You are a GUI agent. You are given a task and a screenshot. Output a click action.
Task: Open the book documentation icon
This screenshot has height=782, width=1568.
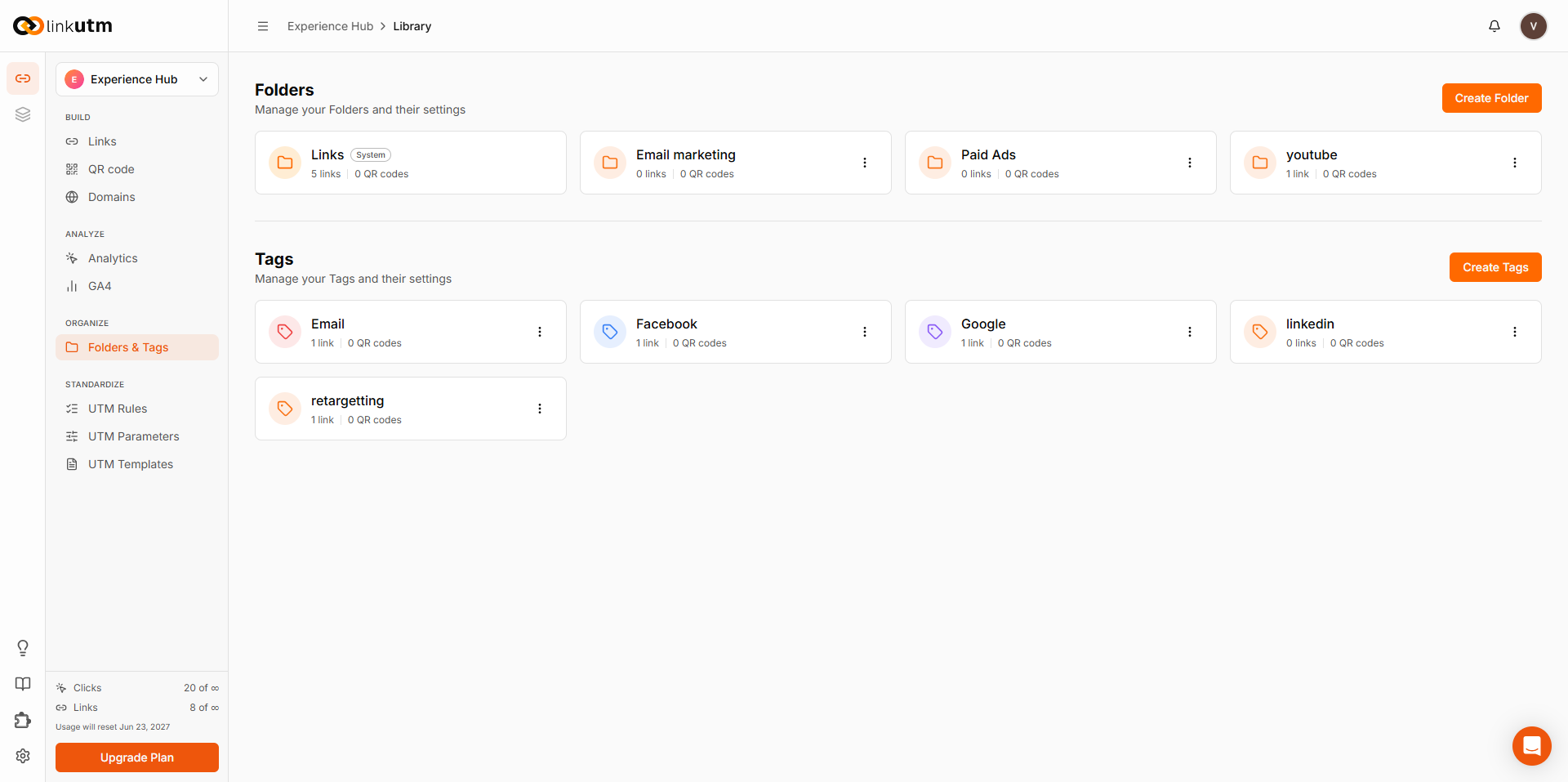click(23, 684)
